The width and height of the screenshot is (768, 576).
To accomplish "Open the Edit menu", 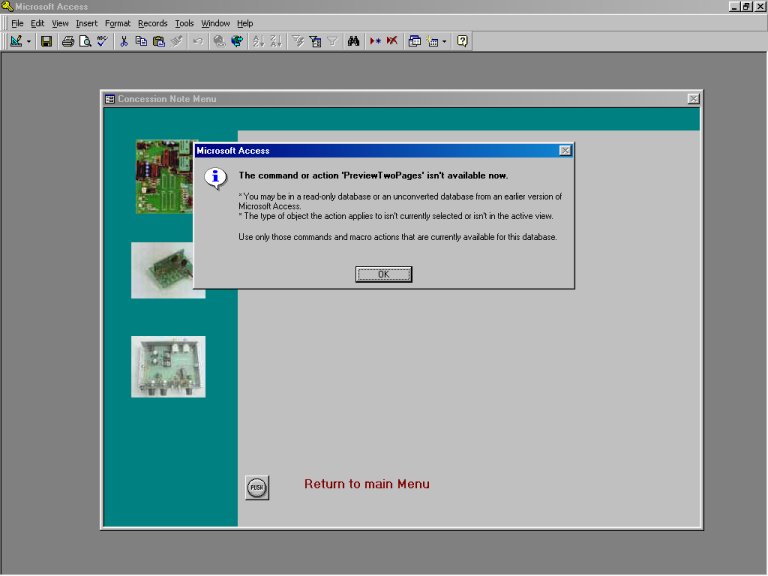I will (37, 23).
